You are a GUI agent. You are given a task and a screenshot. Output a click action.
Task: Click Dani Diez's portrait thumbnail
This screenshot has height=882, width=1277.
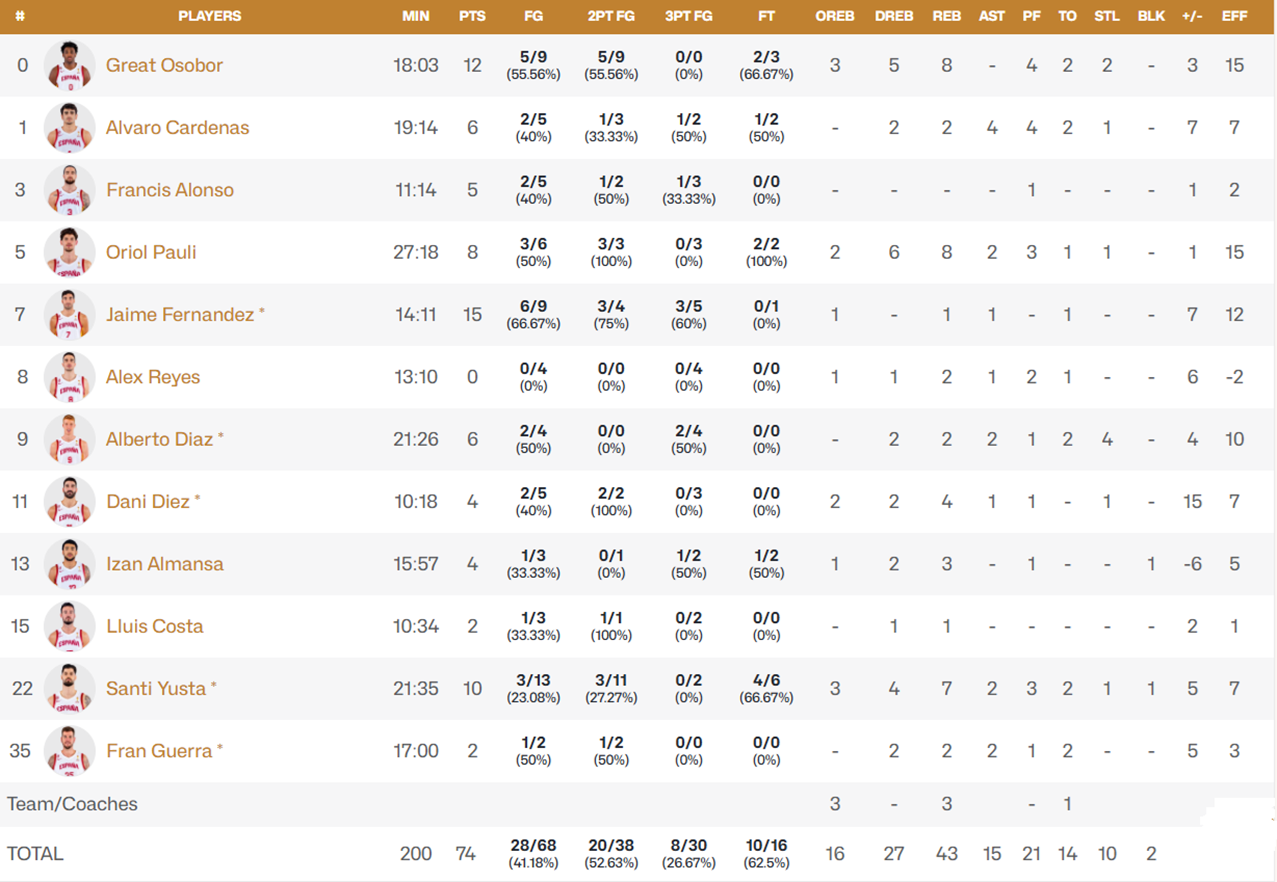coord(69,502)
